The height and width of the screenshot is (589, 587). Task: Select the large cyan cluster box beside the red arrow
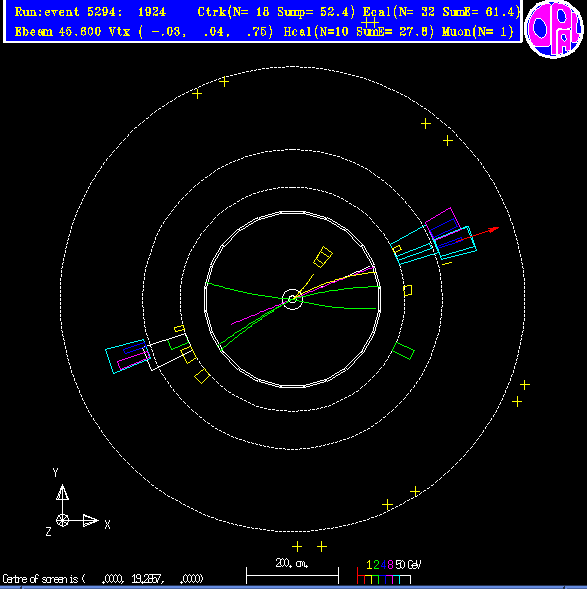tap(456, 243)
